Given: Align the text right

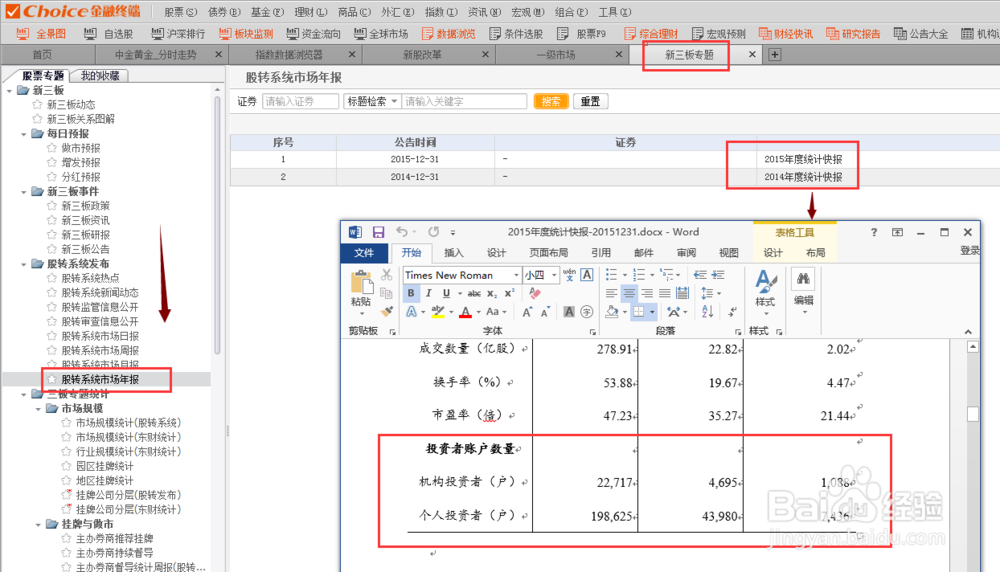Looking at the screenshot, I should click(x=647, y=293).
